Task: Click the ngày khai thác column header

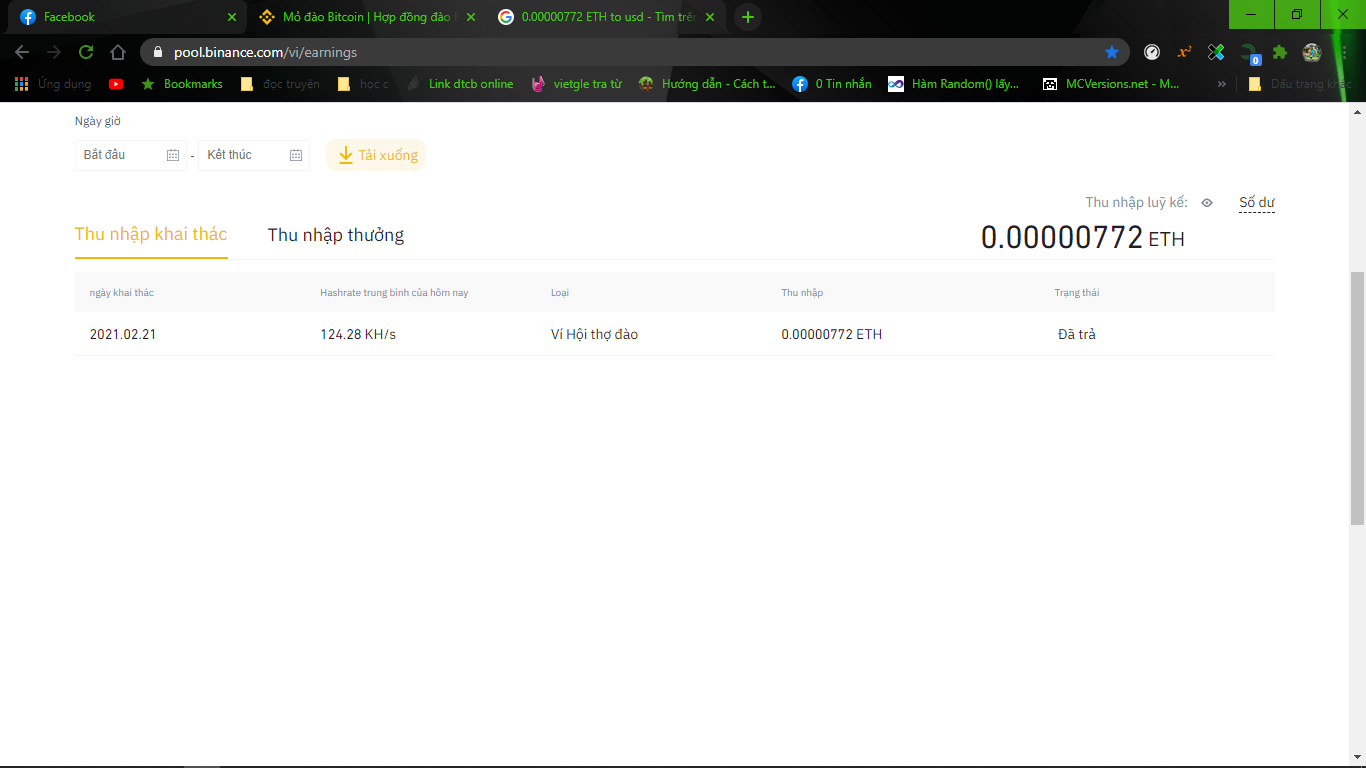Action: tap(122, 292)
